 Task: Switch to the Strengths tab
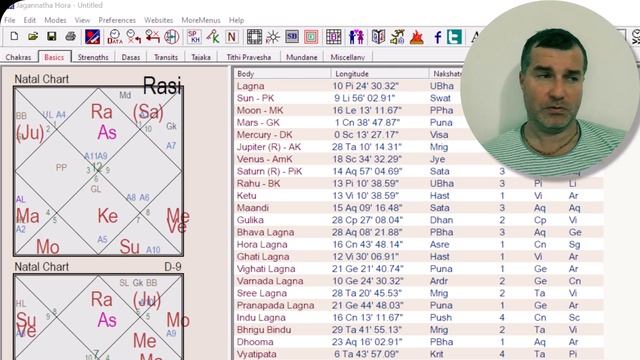pyautogui.click(x=93, y=57)
